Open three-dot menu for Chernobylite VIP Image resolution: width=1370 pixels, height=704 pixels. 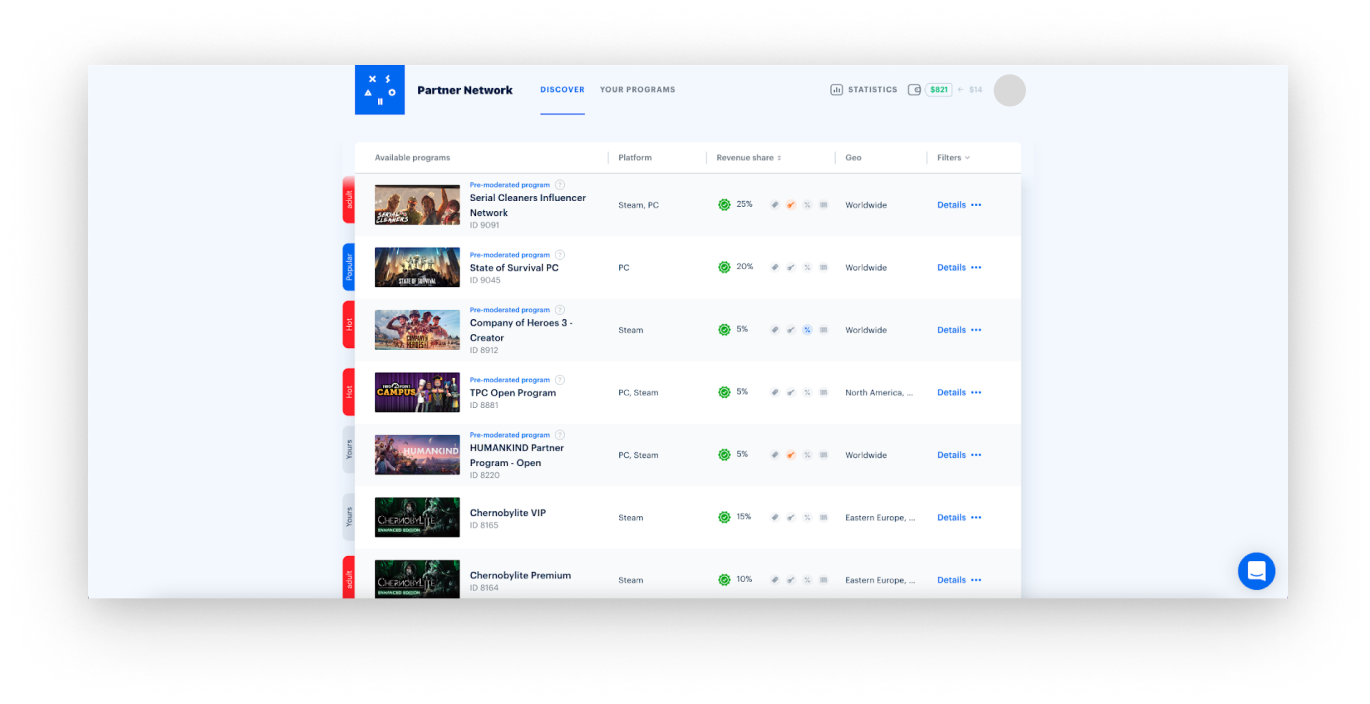point(976,518)
